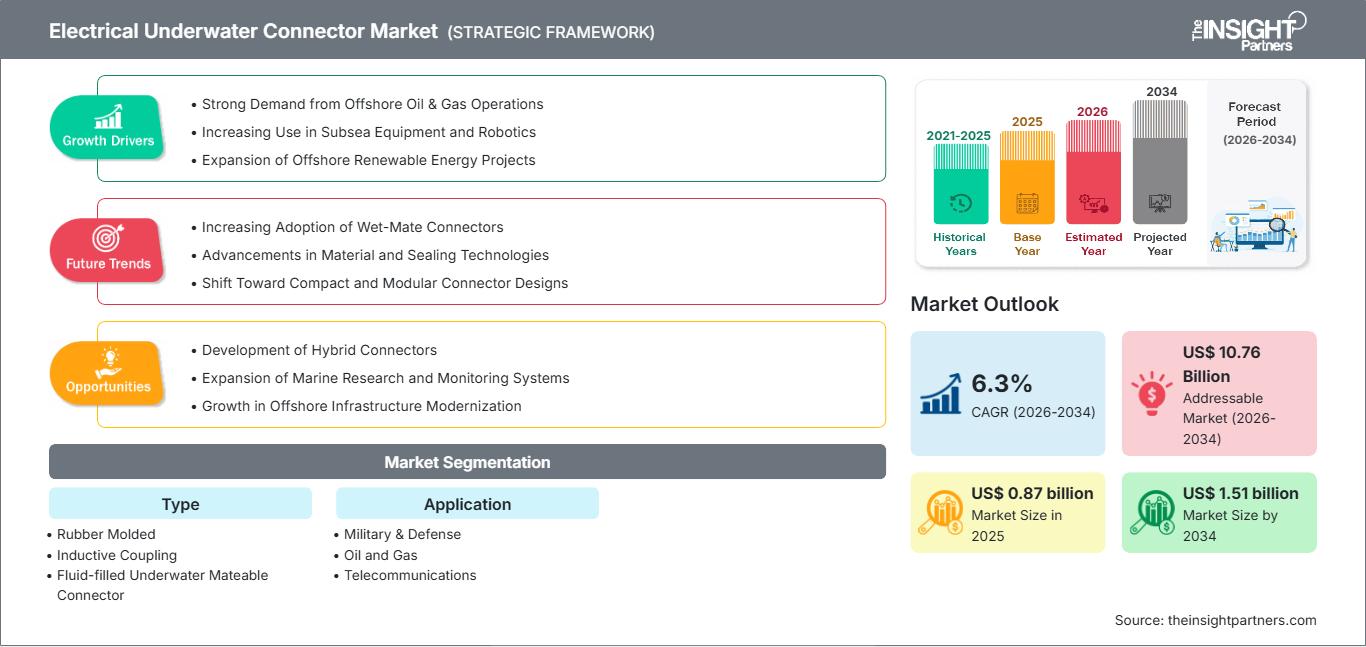Click the Market Size 2025 coins icon
Screen dimensions: 1366x647
942,513
